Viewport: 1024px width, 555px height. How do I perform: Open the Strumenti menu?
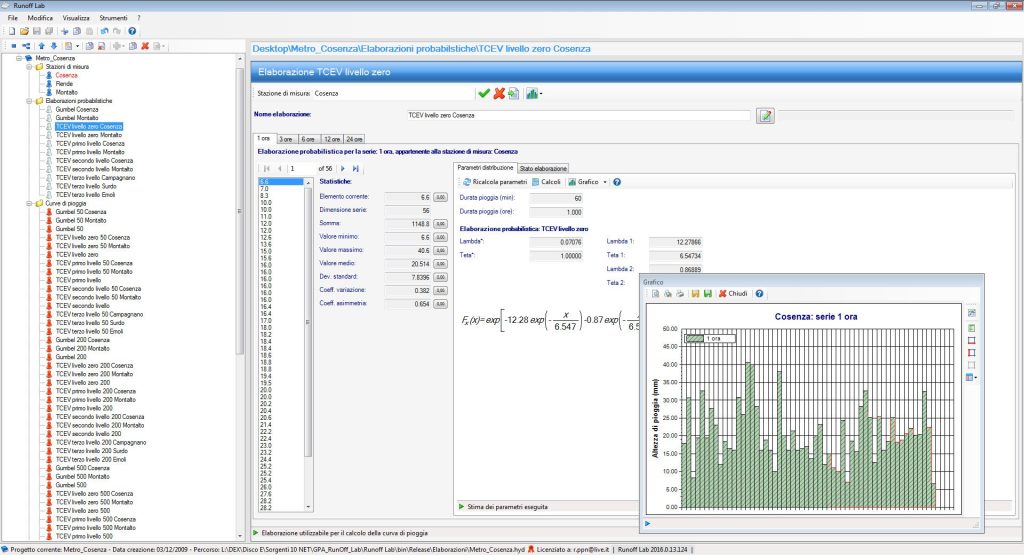point(113,18)
